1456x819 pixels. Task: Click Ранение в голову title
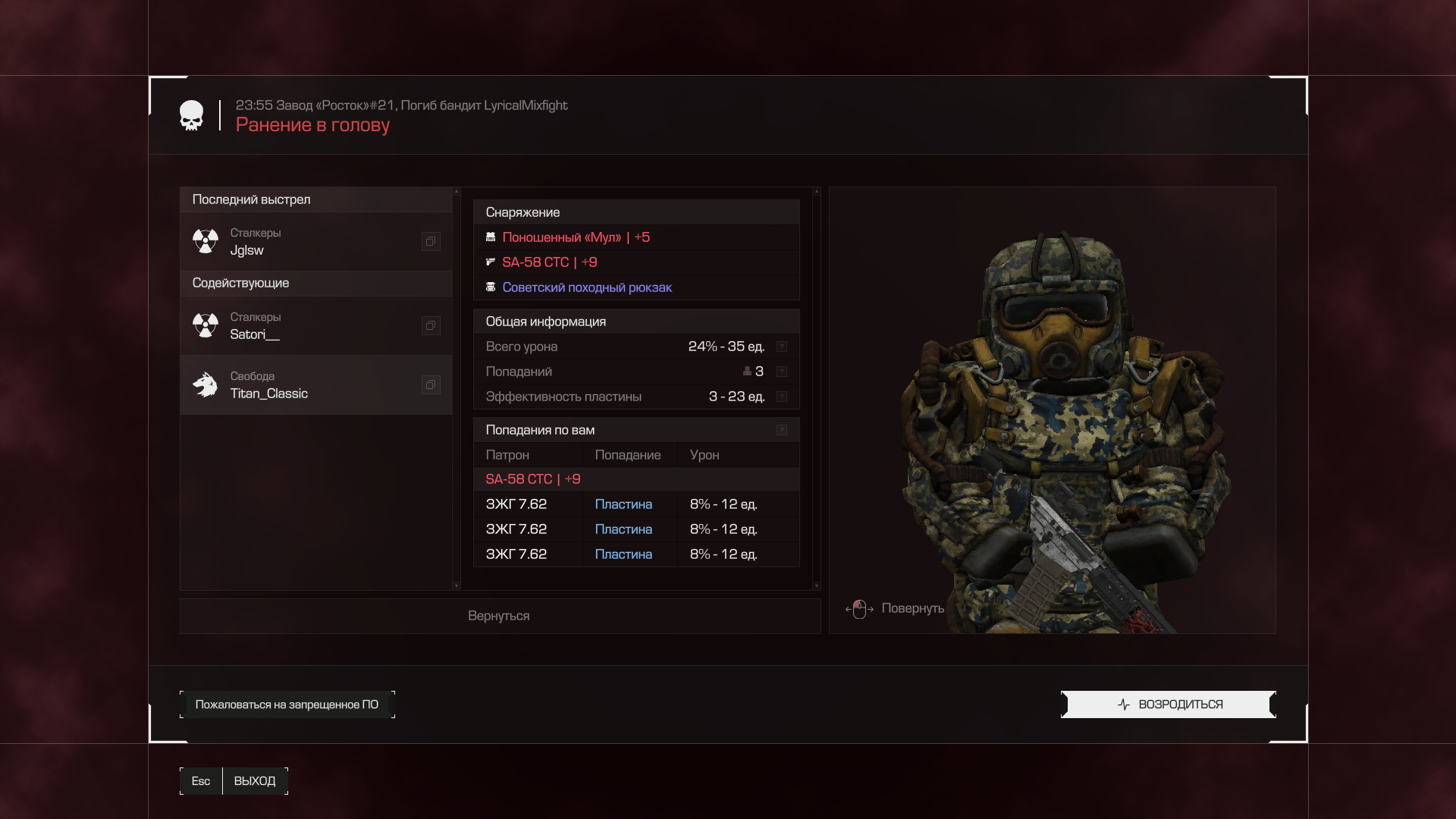tap(312, 125)
